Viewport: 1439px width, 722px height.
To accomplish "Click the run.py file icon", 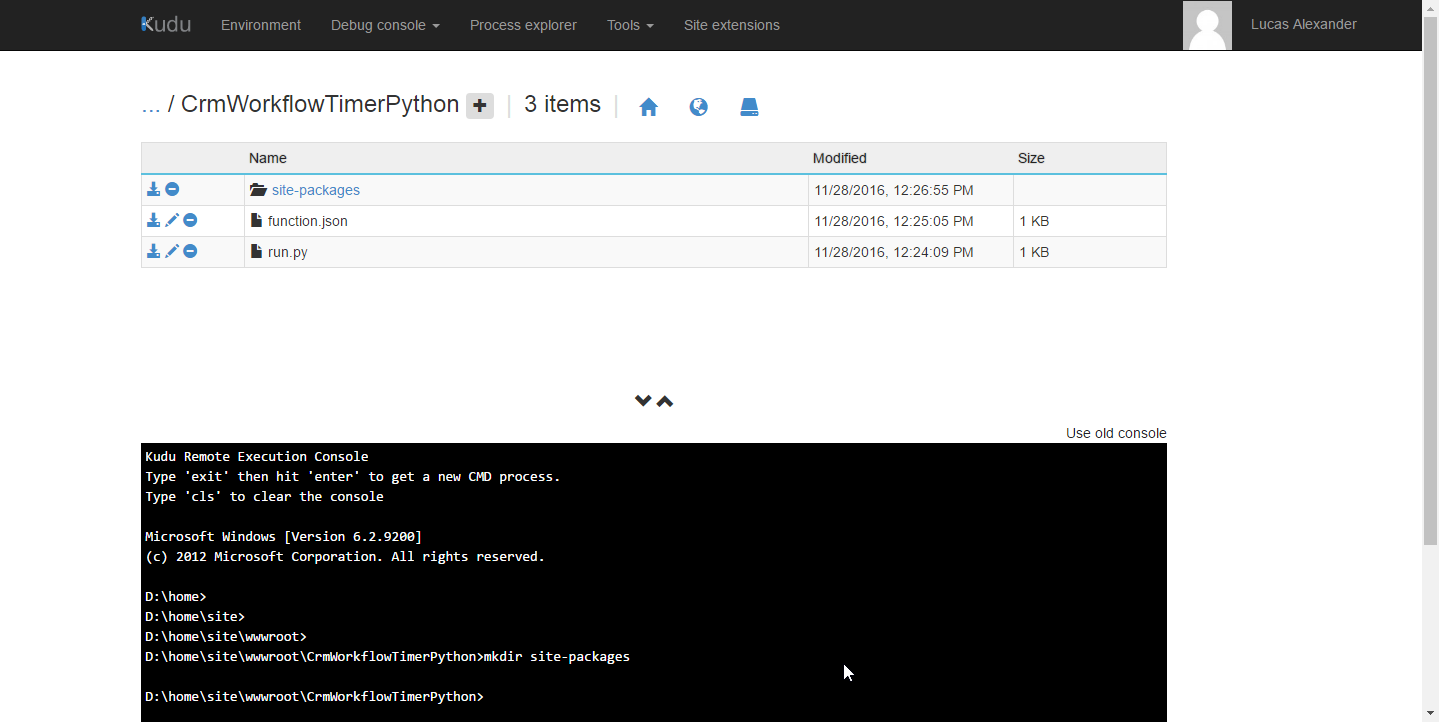I will [x=256, y=251].
